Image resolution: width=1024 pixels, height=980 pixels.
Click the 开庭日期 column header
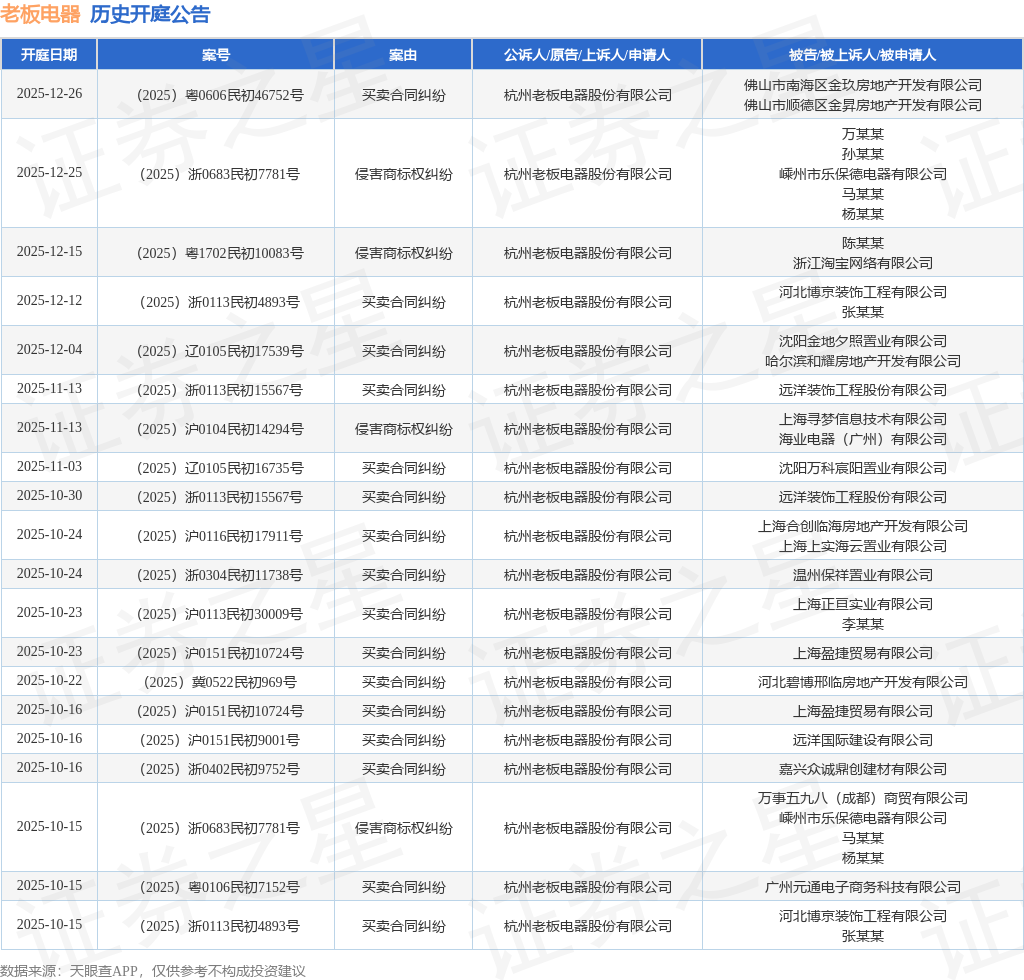[49, 55]
